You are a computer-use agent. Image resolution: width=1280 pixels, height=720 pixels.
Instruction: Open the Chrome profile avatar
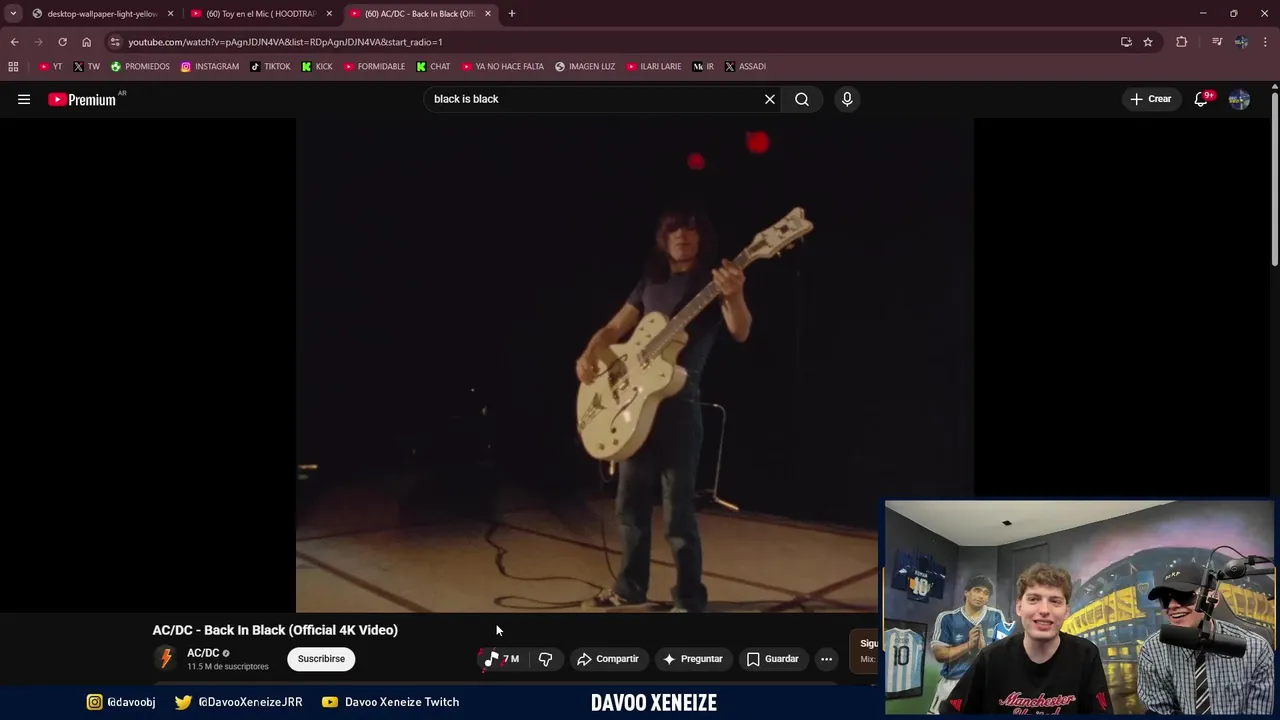tap(1241, 42)
